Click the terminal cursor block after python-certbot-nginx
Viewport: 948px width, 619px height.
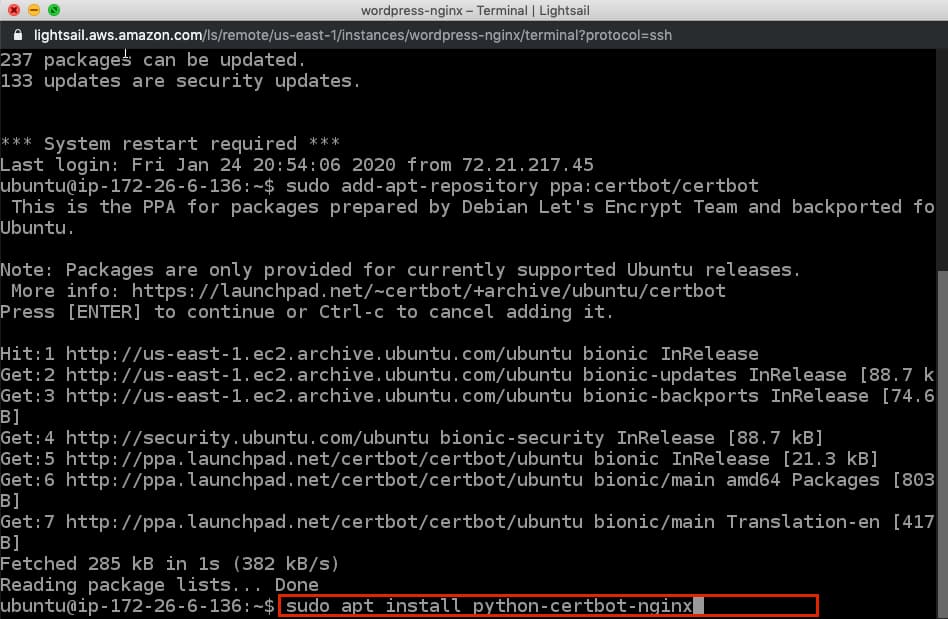tap(698, 606)
